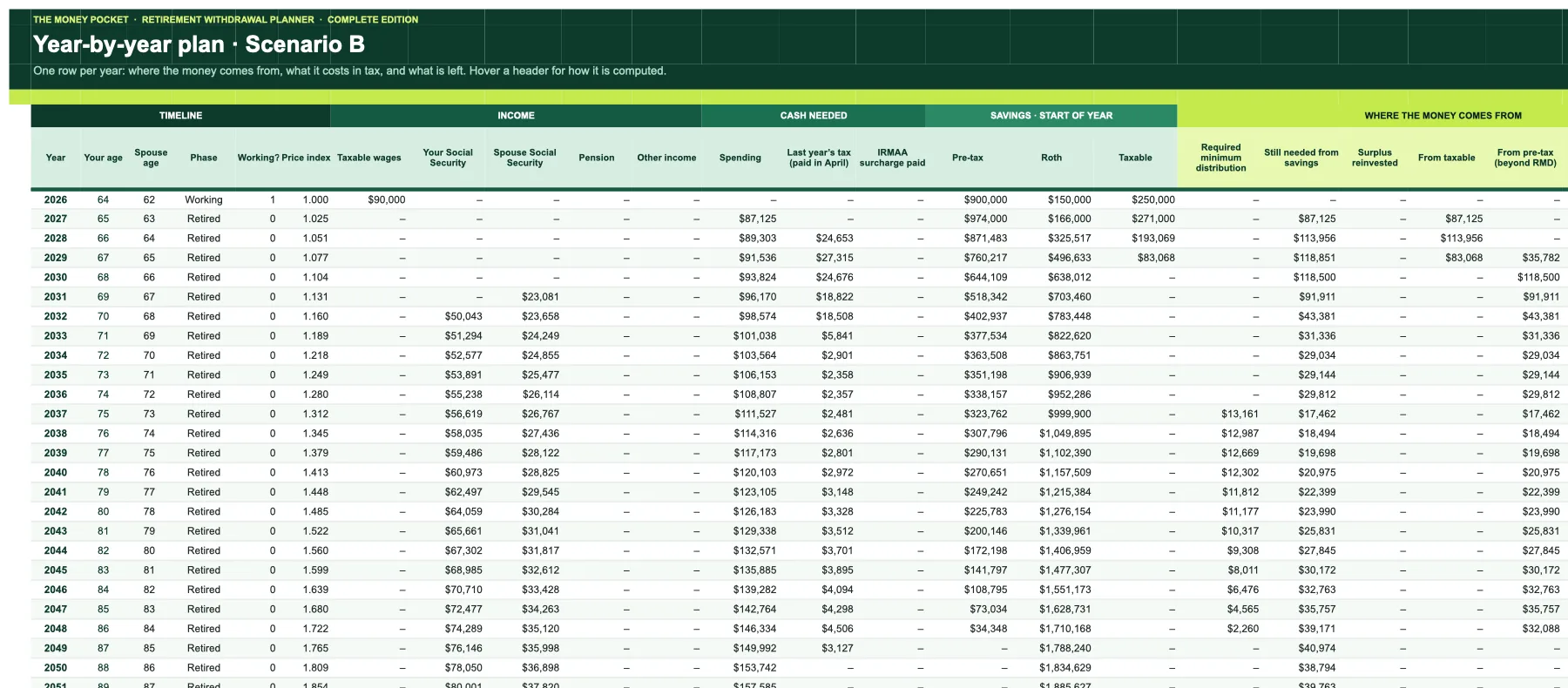Select the "$150,000" Roth balance cell
The image size is (1568, 688).
pos(1069,199)
